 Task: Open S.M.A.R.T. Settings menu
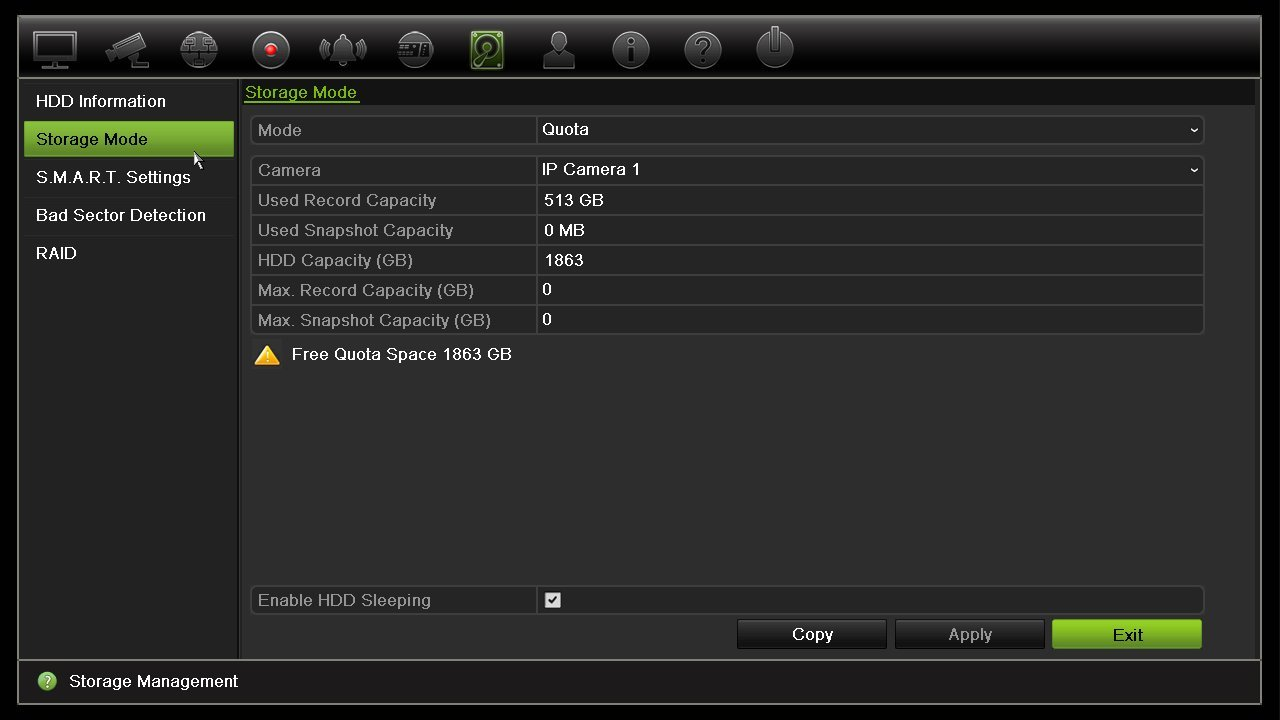(x=129, y=177)
